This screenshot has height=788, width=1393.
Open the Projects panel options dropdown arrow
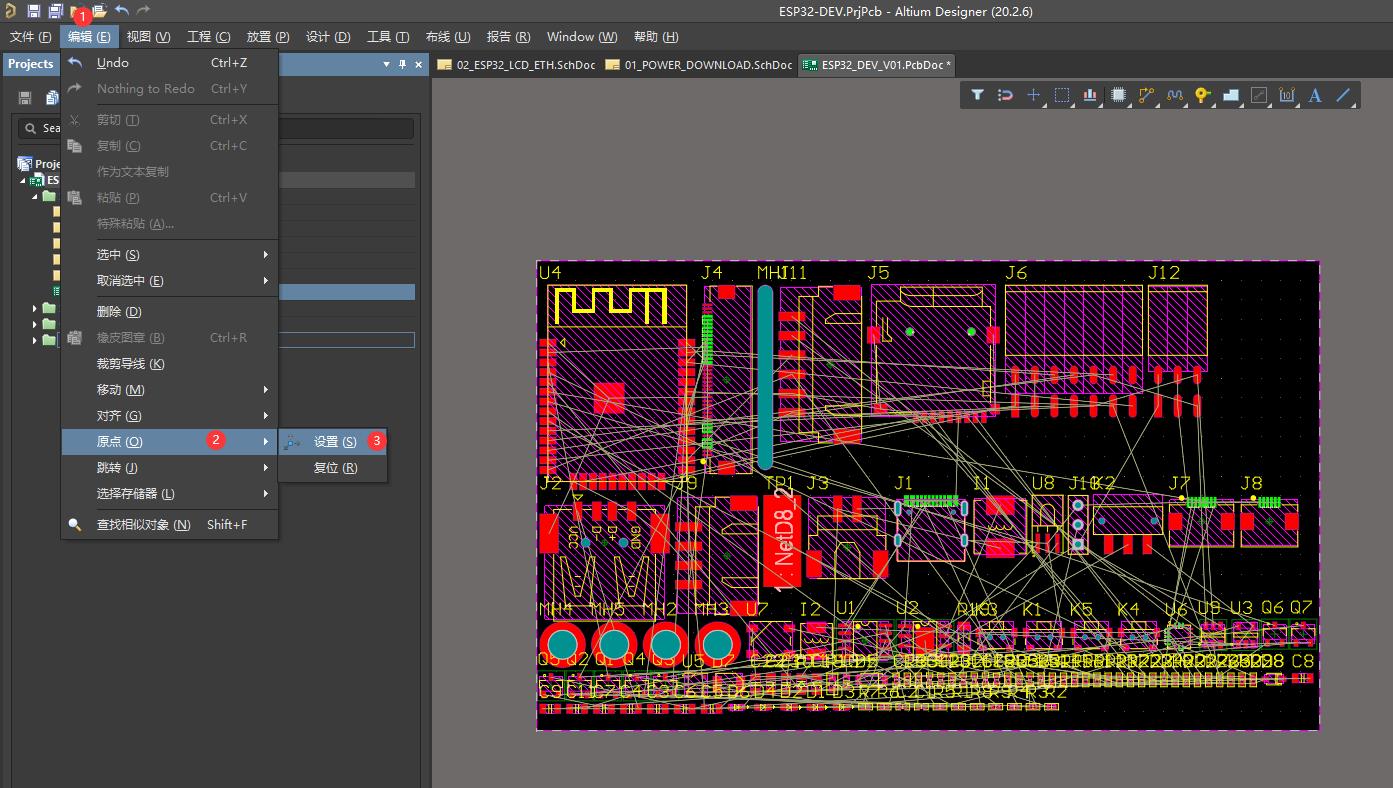tap(387, 64)
